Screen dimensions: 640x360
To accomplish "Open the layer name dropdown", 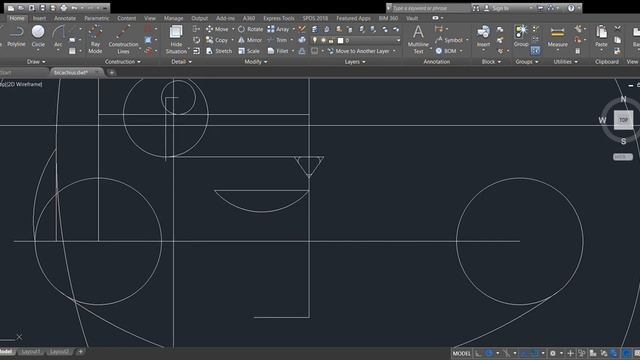I will [x=398, y=40].
